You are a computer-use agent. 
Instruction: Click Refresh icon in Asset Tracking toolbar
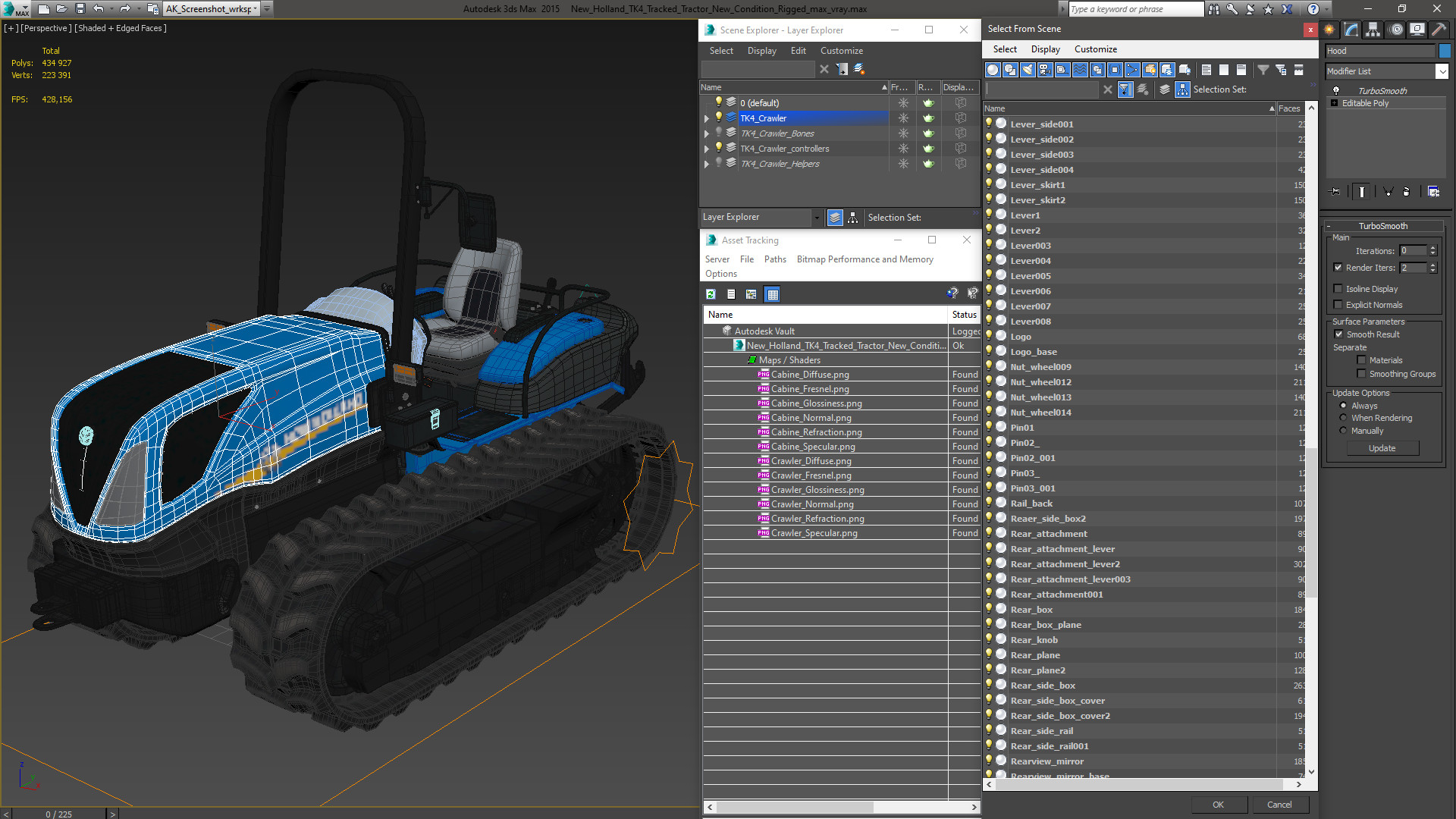pyautogui.click(x=711, y=294)
